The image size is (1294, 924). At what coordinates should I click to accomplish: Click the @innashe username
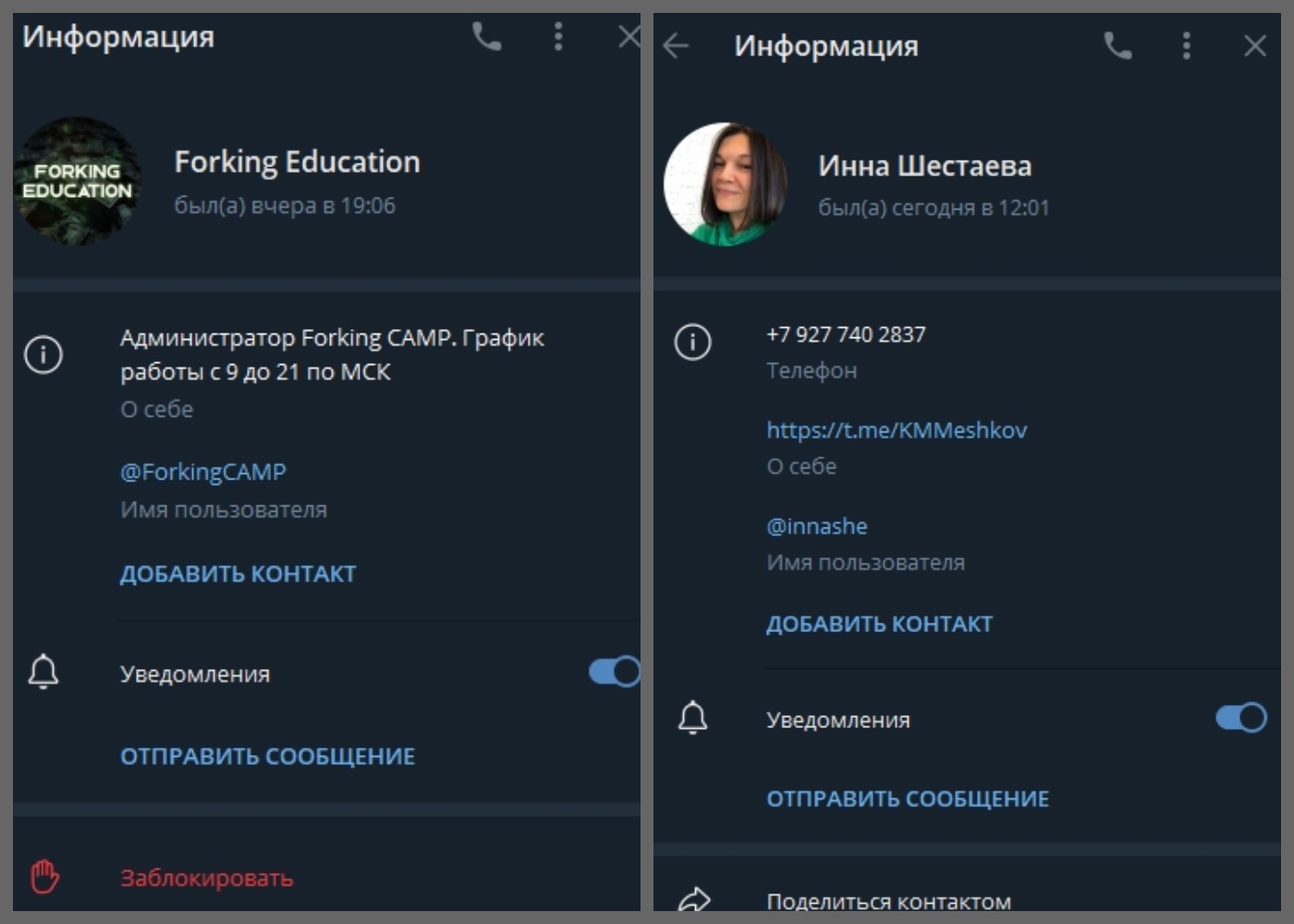click(x=816, y=527)
